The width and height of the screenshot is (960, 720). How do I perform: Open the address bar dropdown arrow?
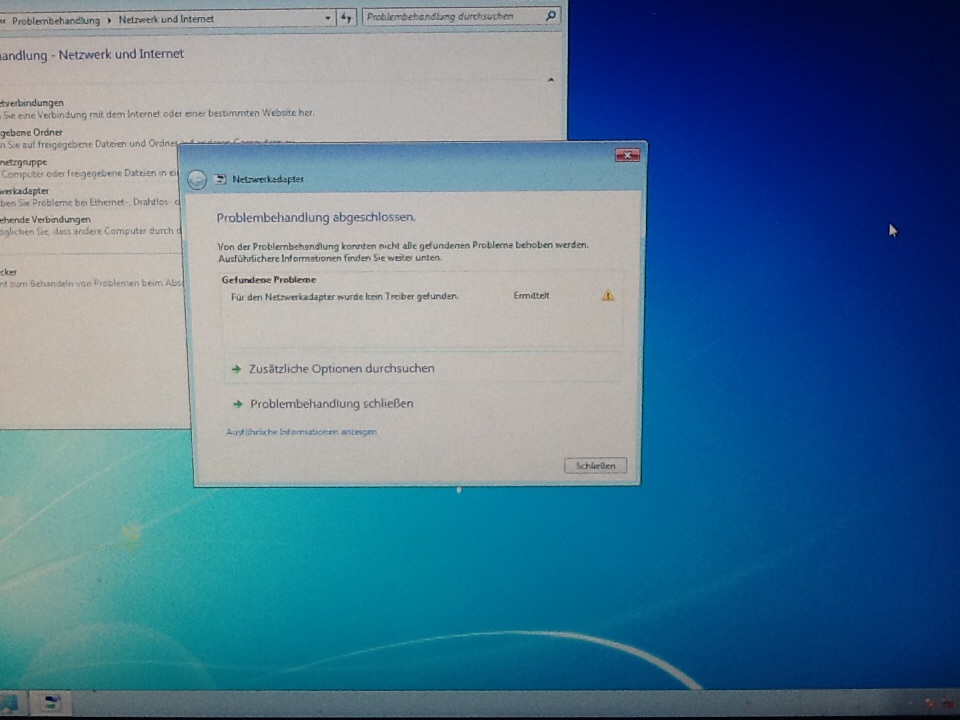[x=328, y=18]
